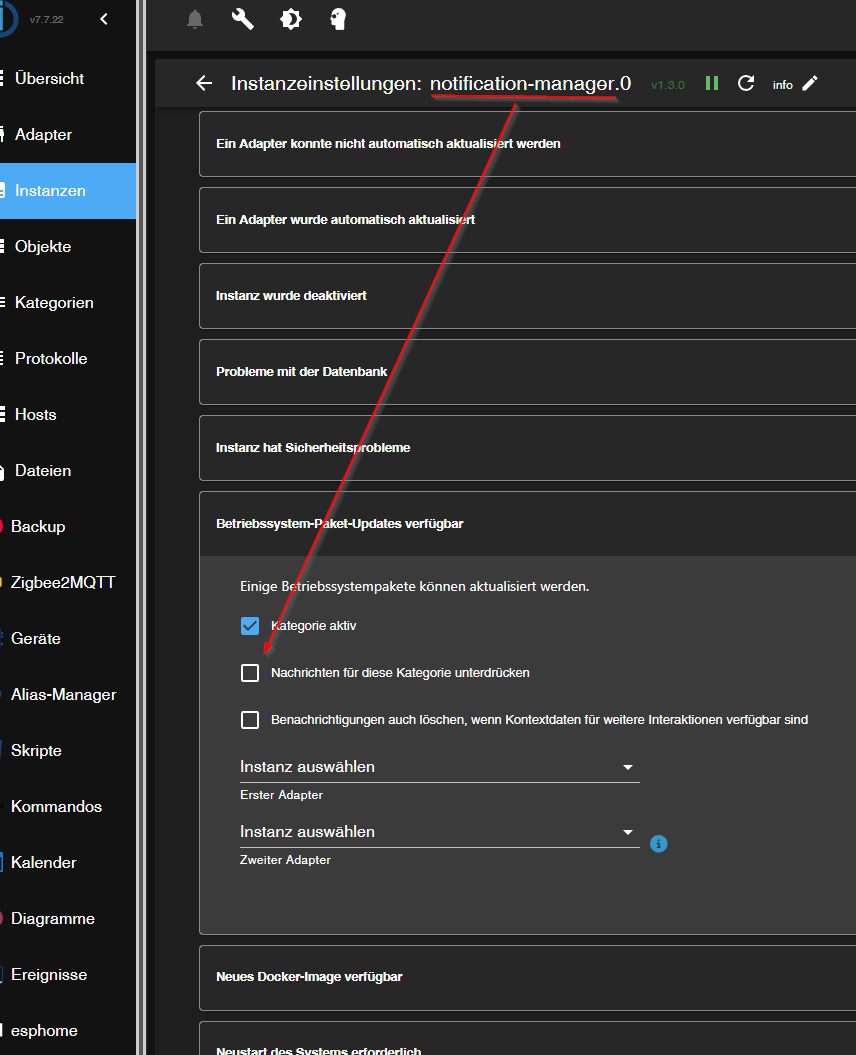Click the wrench settings icon
856x1055 pixels.
point(243,20)
